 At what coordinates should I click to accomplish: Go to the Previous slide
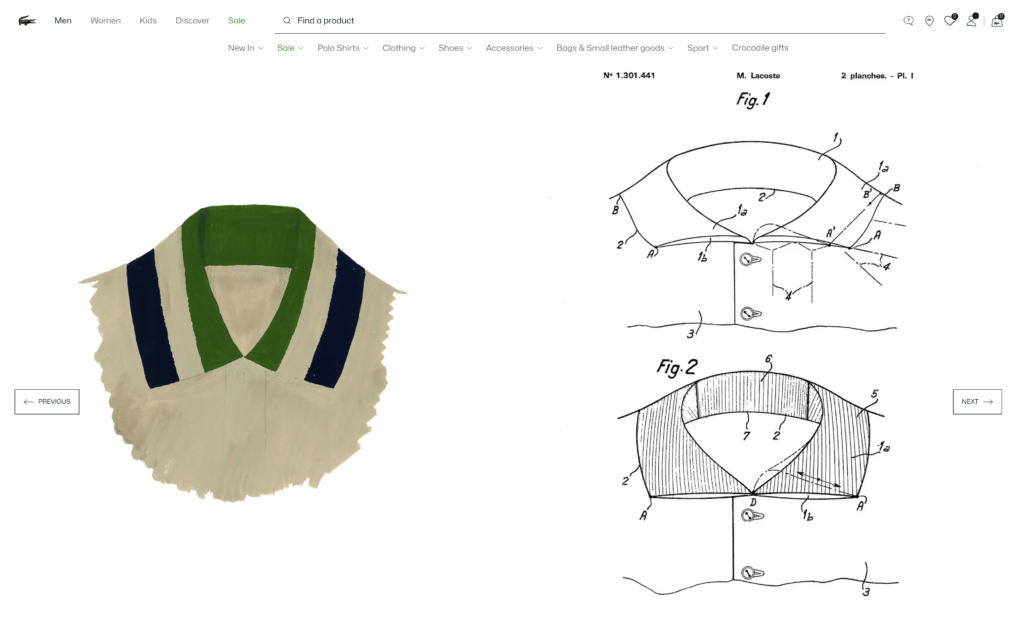[x=47, y=402]
